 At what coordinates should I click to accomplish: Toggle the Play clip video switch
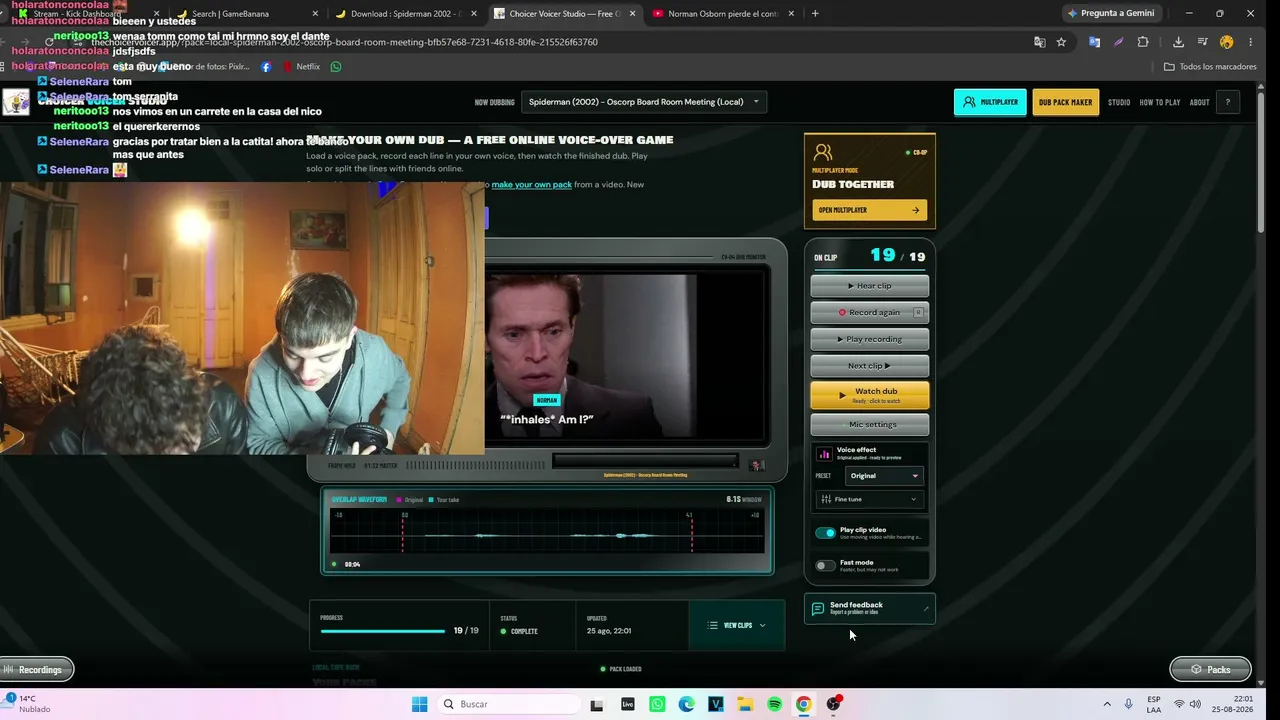(825, 533)
